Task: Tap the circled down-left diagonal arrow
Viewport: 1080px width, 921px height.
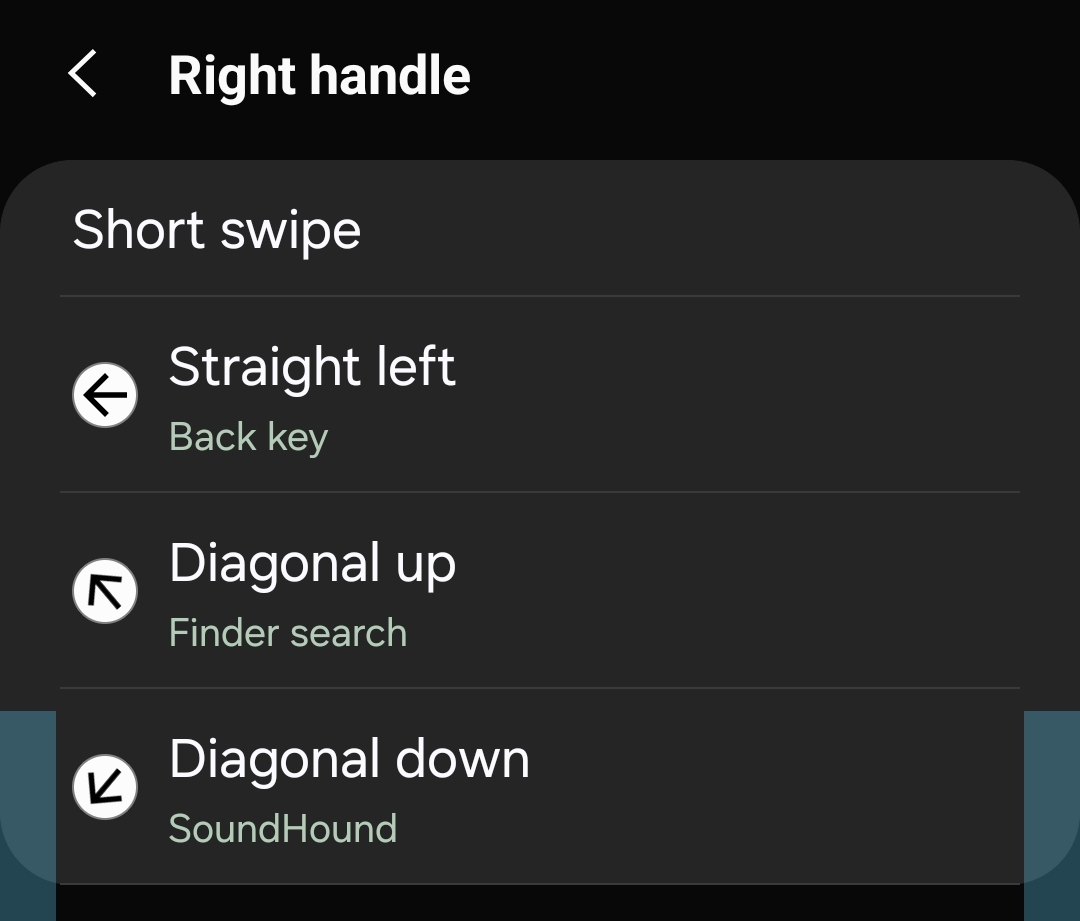Action: point(105,787)
